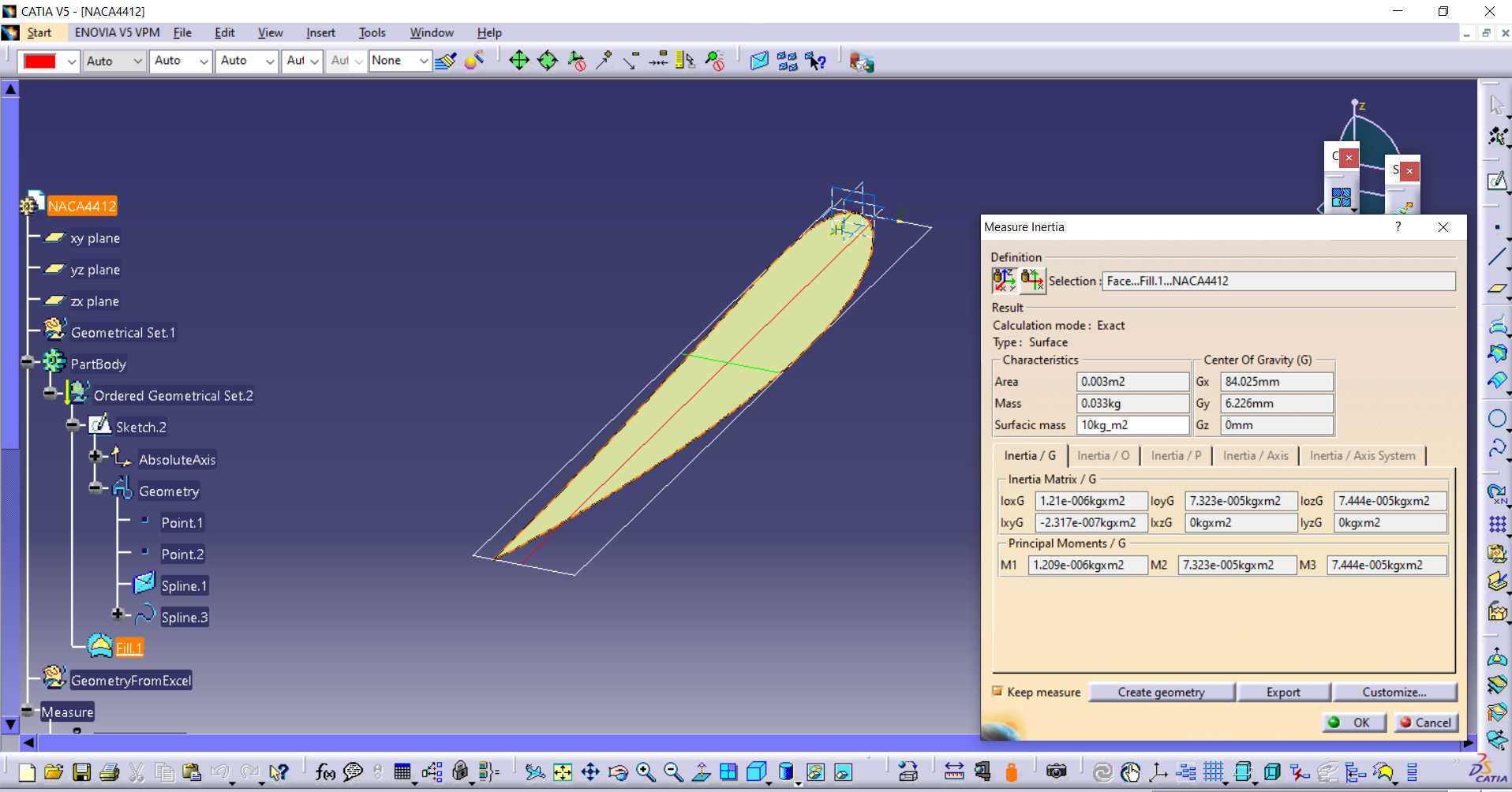Open the Insert menu
This screenshot has width=1512, height=792.
320,32
